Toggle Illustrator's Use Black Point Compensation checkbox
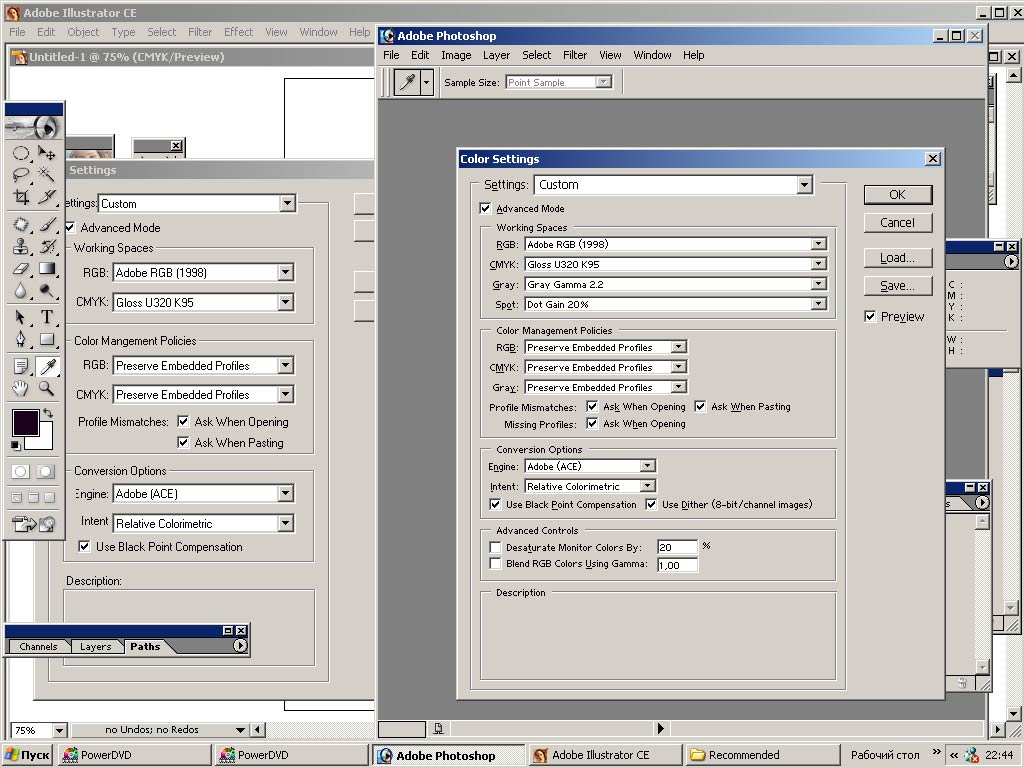 click(x=84, y=547)
